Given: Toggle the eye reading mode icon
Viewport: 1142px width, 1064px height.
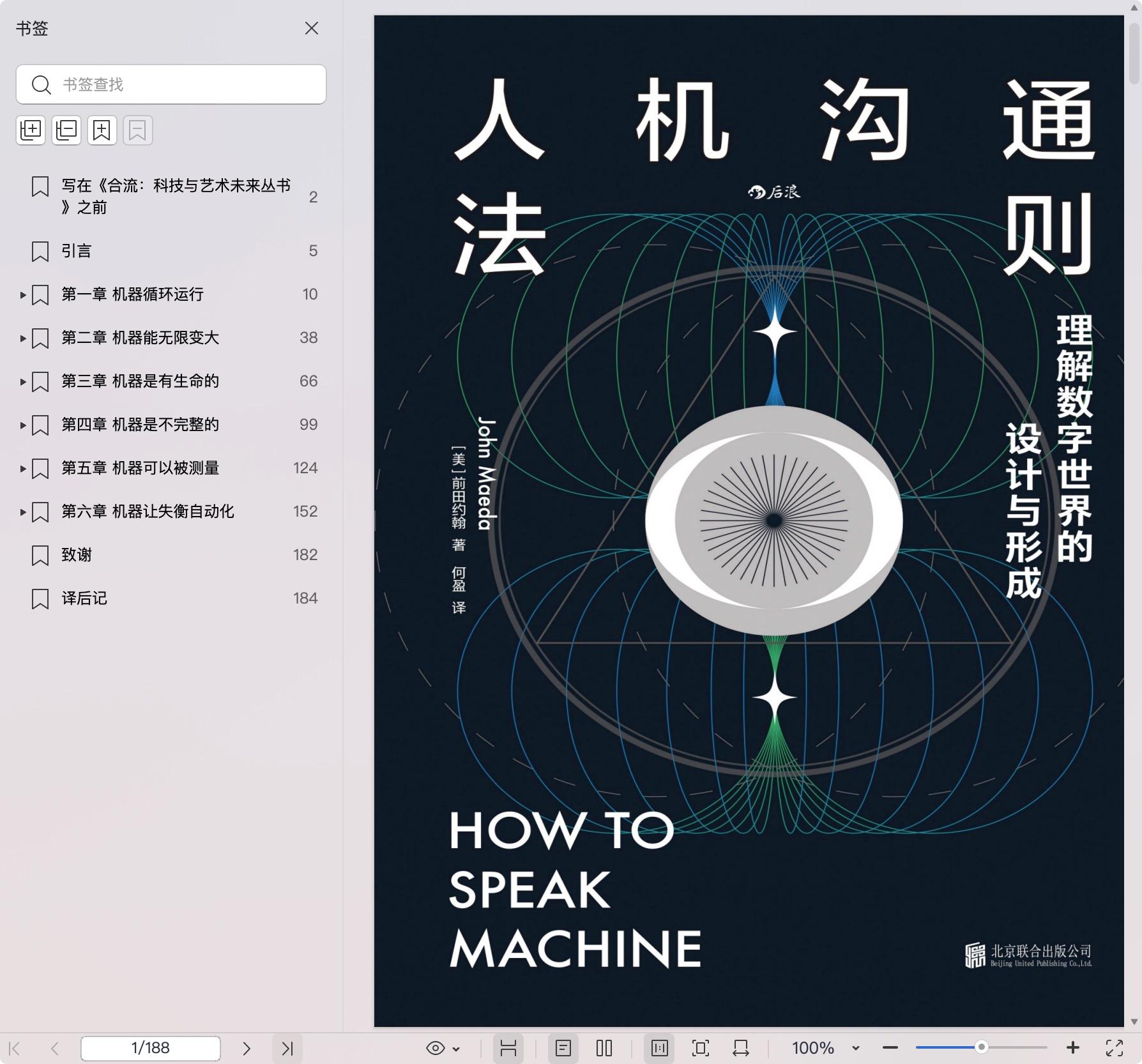Looking at the screenshot, I should coord(435,1048).
